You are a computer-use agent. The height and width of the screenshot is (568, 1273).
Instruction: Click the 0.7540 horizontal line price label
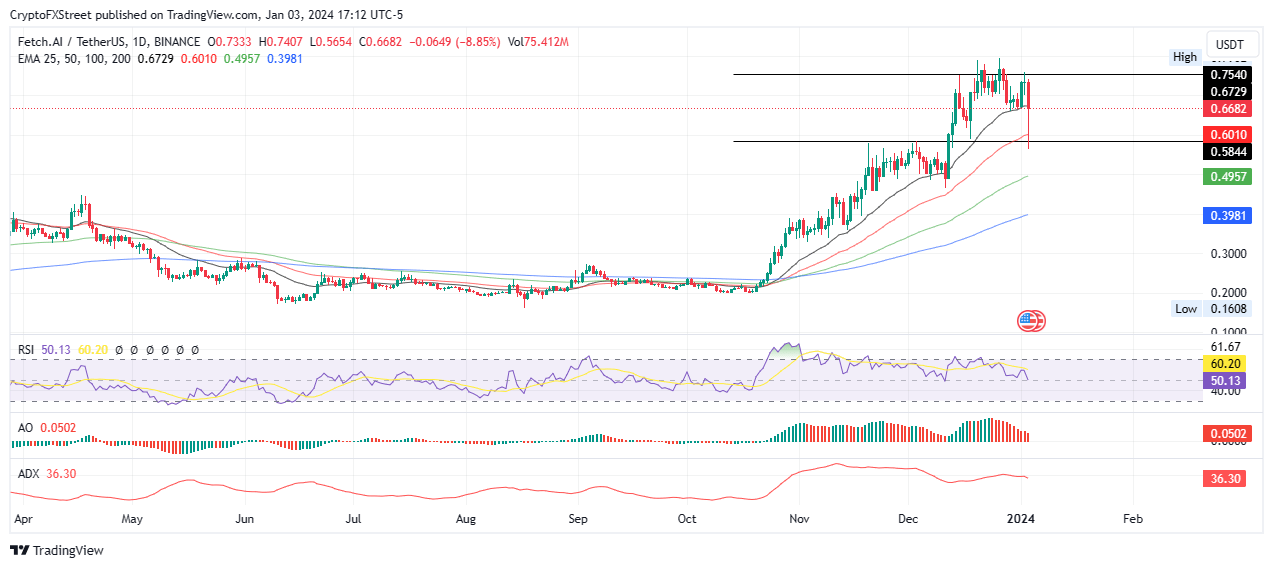coord(1228,75)
